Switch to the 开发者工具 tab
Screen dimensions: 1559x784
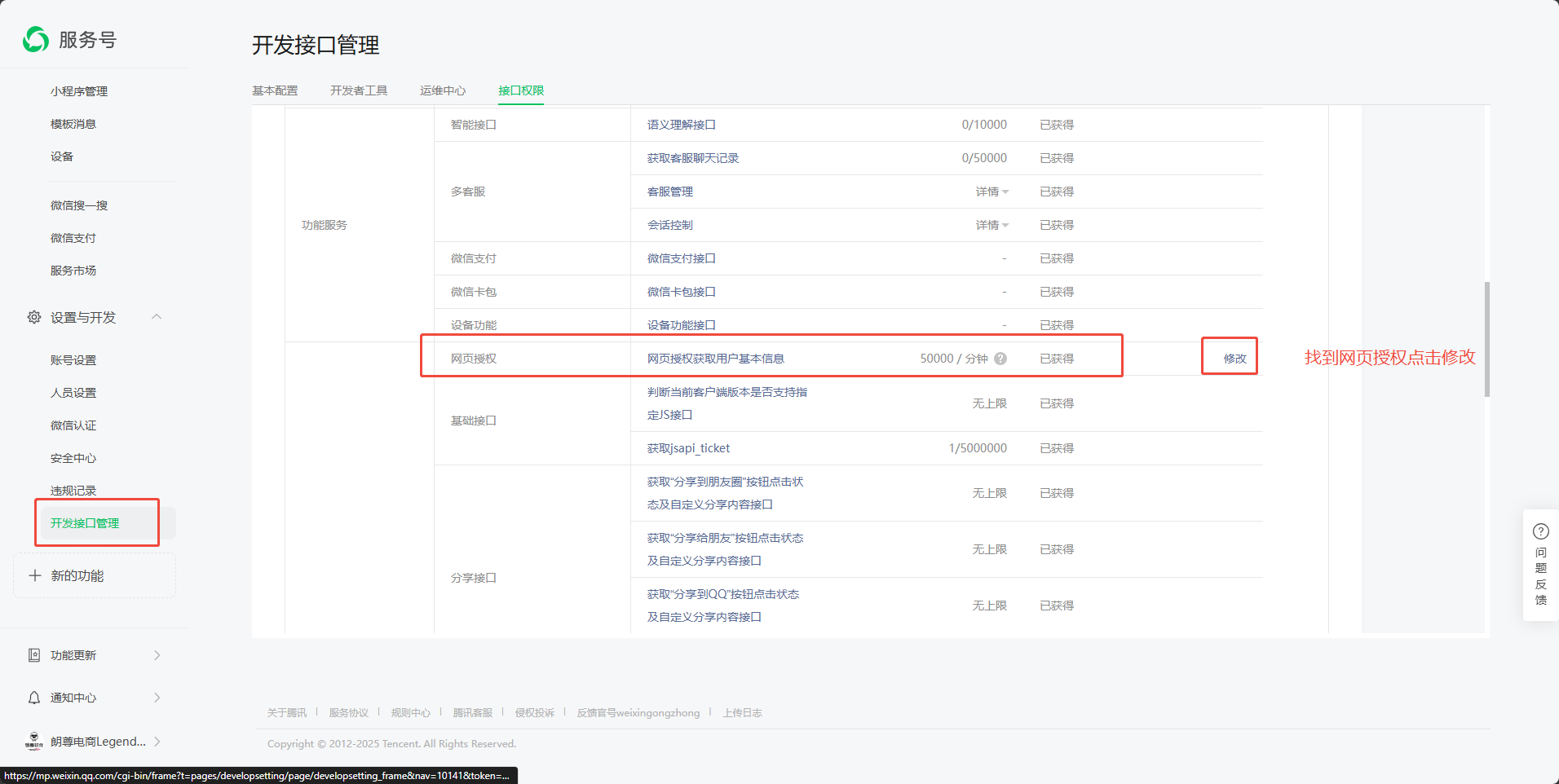click(x=359, y=90)
